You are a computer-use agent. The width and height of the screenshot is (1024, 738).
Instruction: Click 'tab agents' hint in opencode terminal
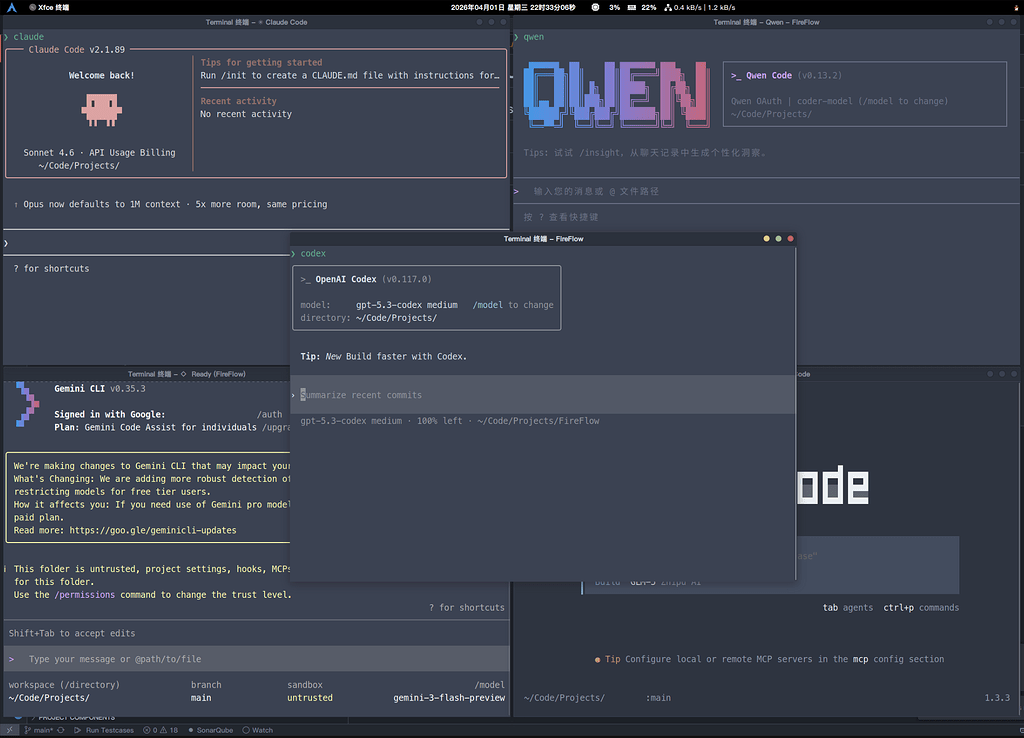(x=848, y=607)
